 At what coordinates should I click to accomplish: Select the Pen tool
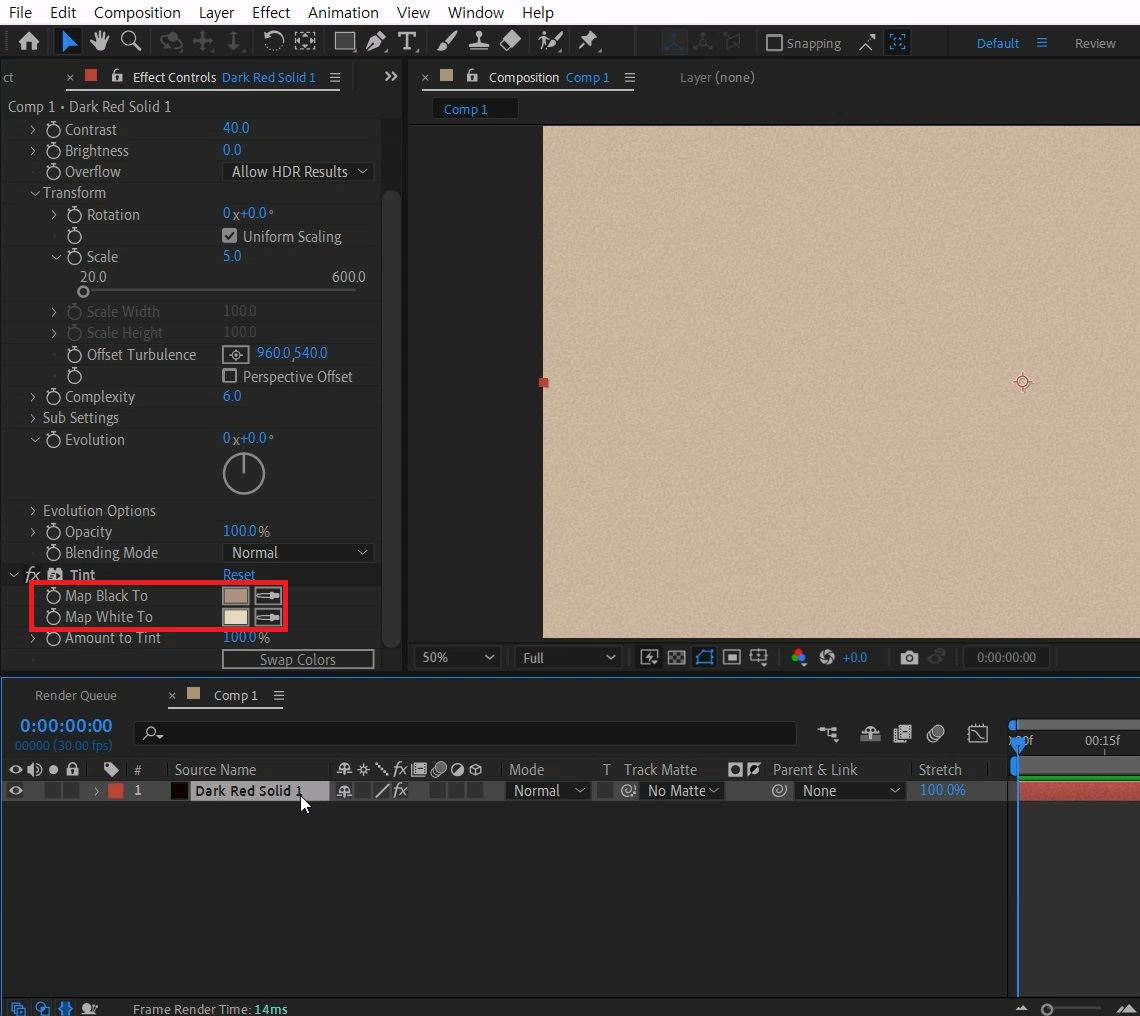375,41
